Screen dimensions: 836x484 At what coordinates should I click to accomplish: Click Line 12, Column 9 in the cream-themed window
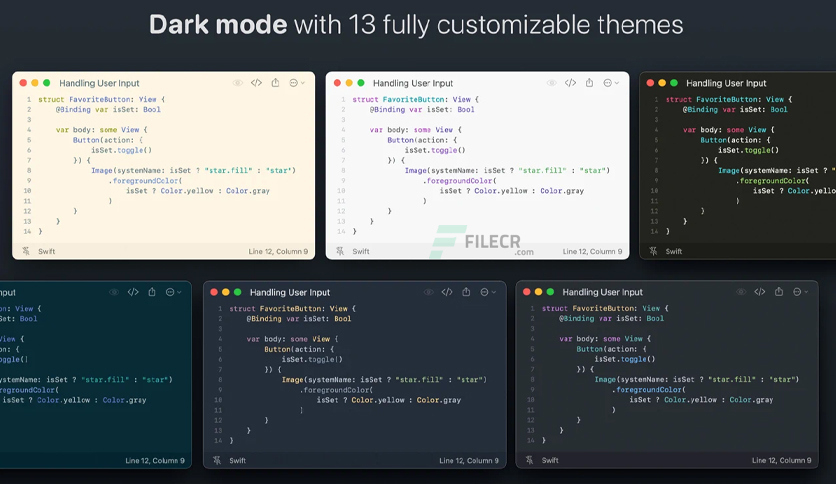click(278, 251)
